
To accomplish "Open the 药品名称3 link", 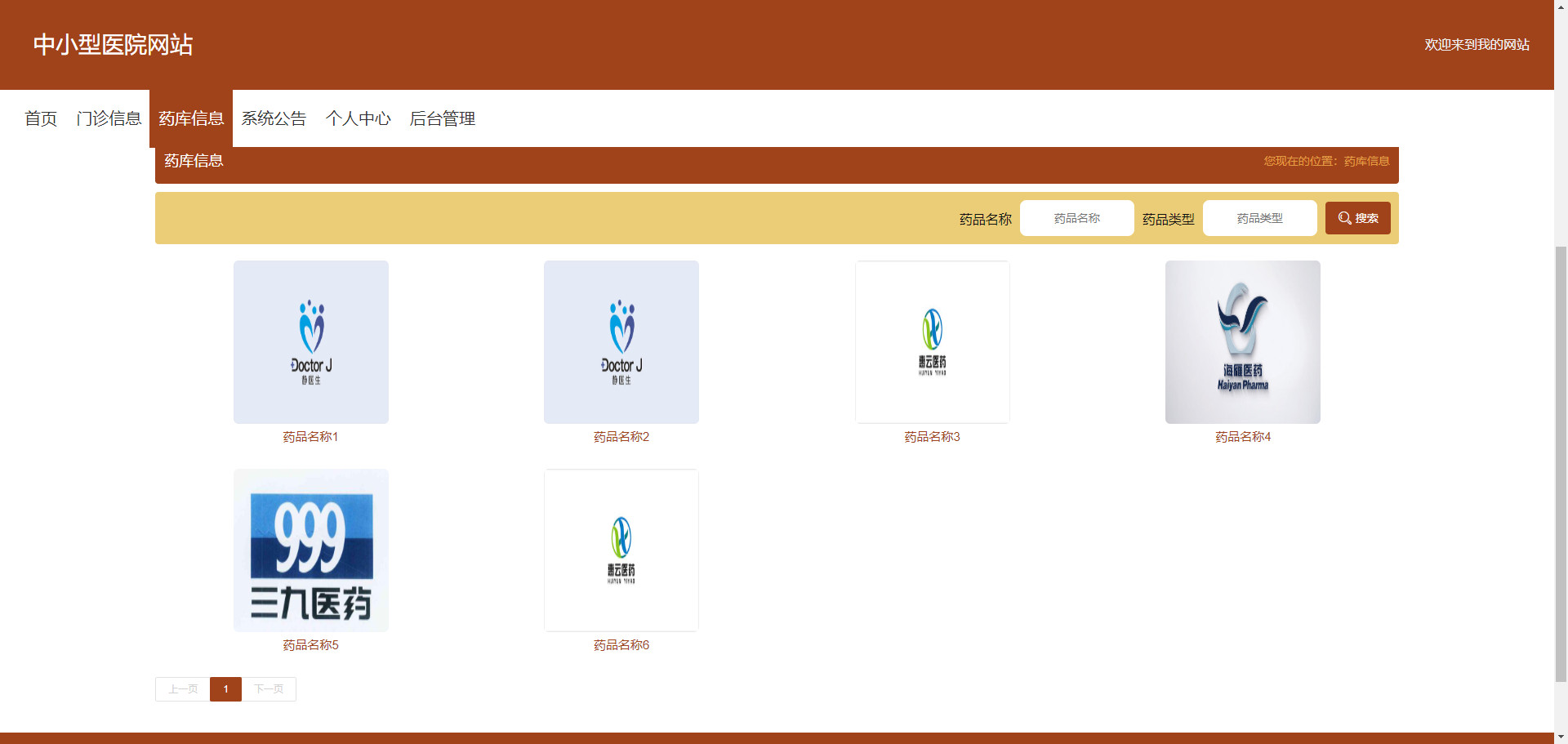I will [933, 437].
